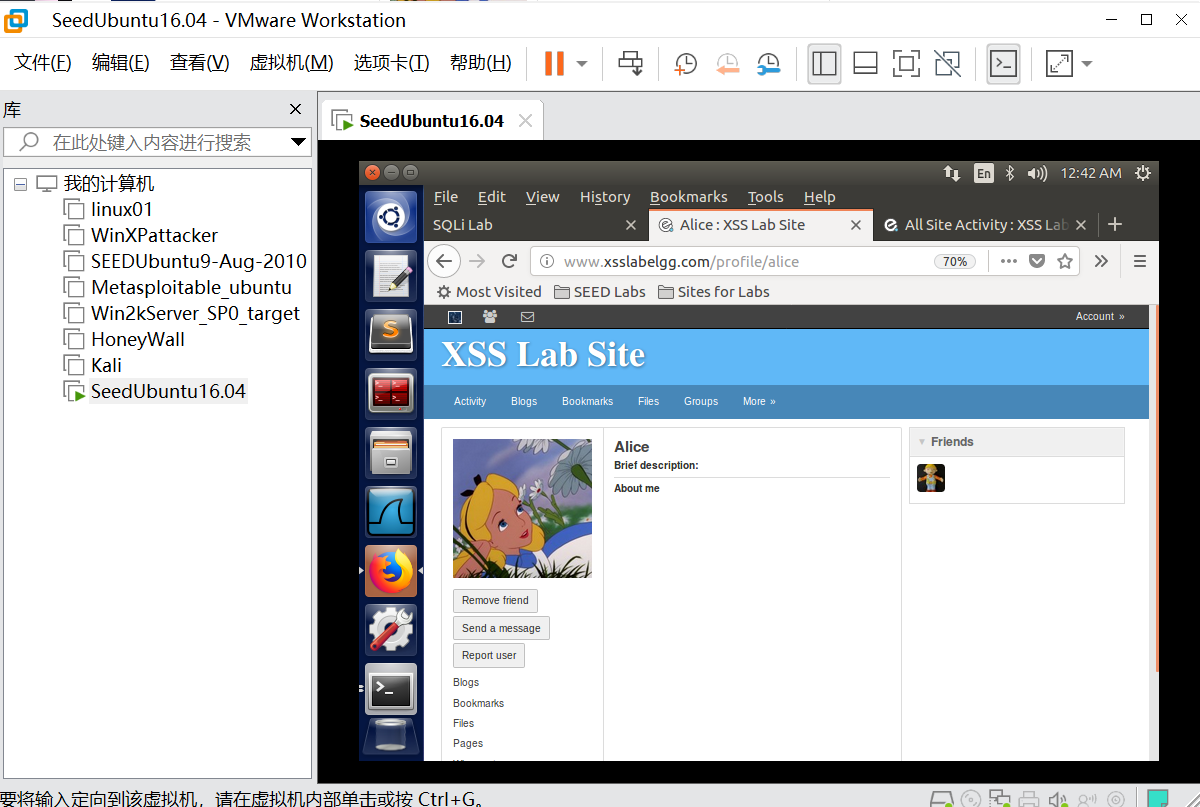The height and width of the screenshot is (807, 1200).
Task: Toggle the library sidebar view
Action: tap(824, 63)
